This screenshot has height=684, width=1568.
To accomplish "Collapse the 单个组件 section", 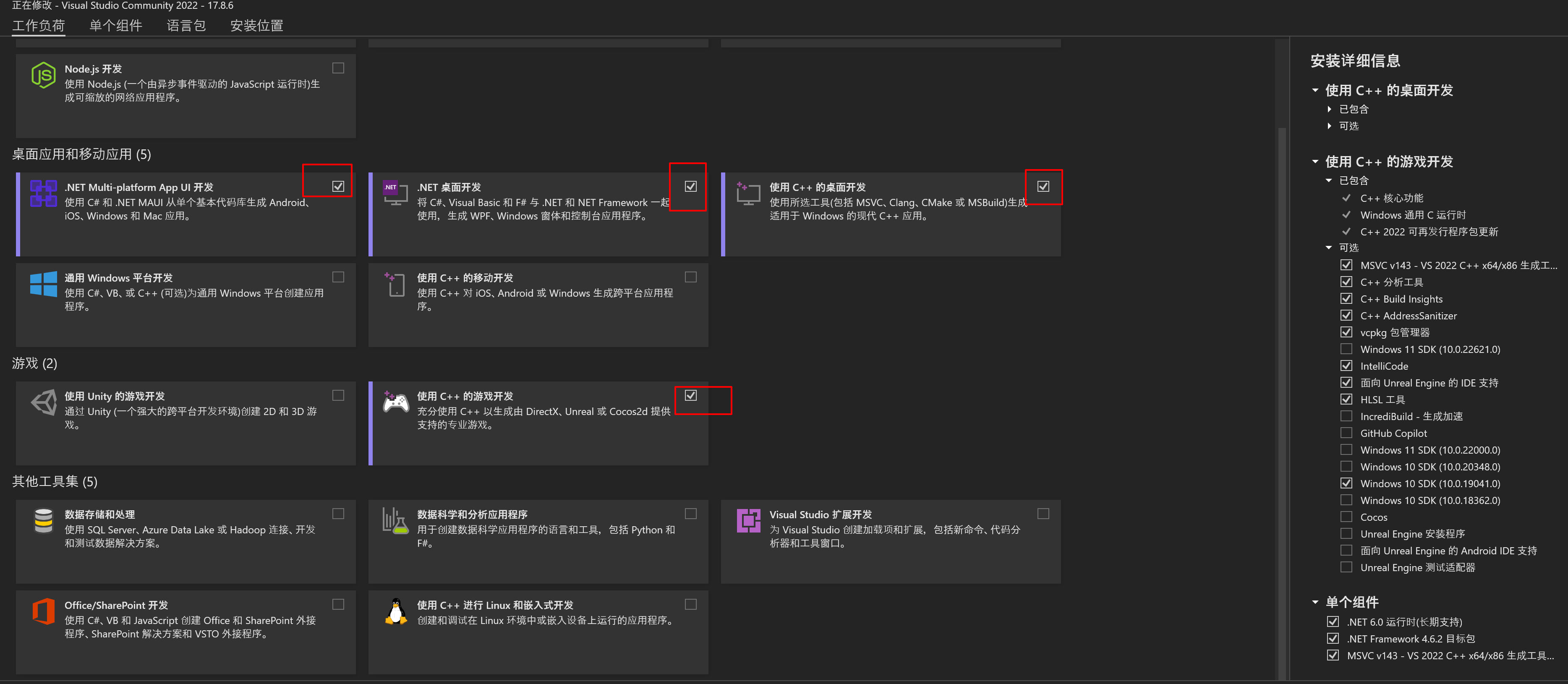I will [1315, 602].
